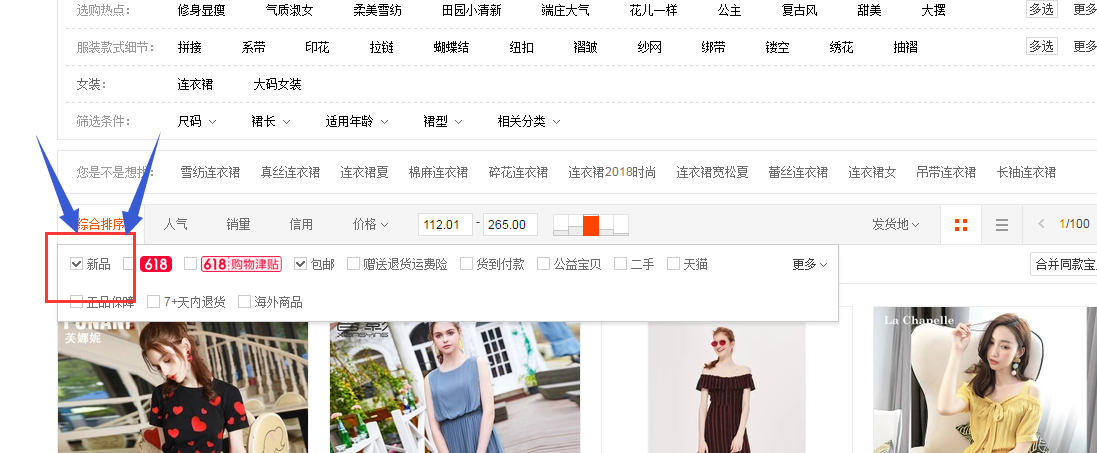Uncheck the 包邮 checkbox

(300, 264)
